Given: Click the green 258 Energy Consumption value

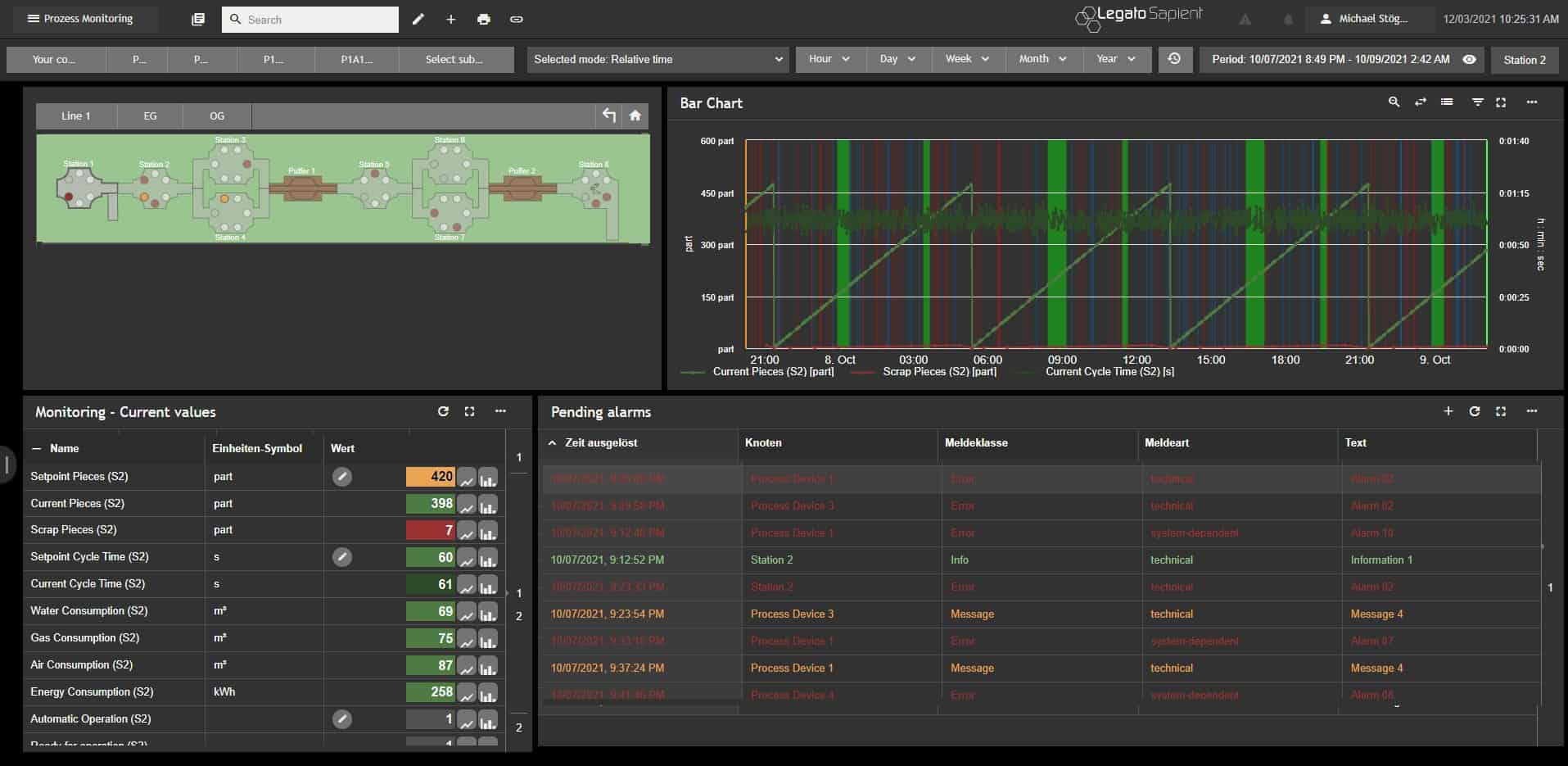Looking at the screenshot, I should click(431, 692).
